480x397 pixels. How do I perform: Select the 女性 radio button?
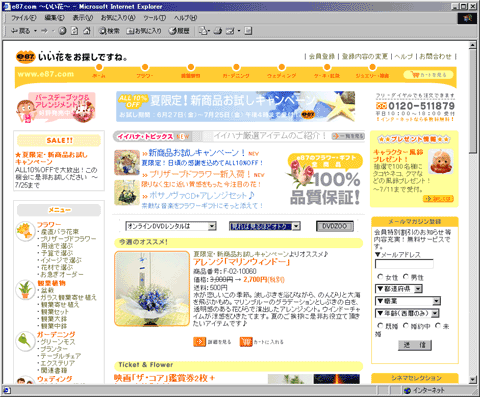(x=380, y=277)
